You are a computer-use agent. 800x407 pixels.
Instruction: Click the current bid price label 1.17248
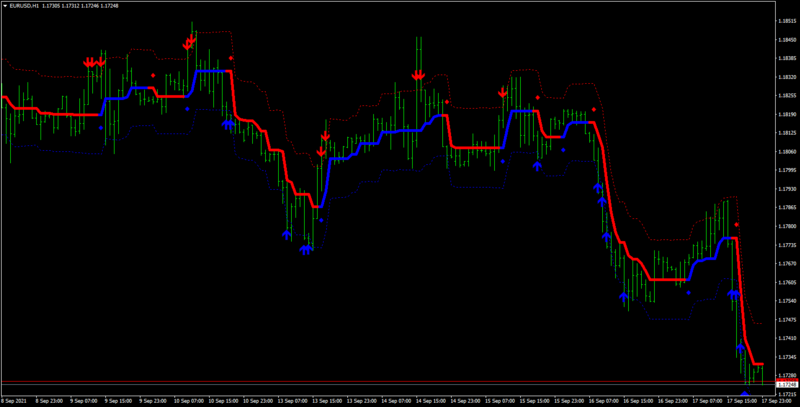click(x=788, y=385)
